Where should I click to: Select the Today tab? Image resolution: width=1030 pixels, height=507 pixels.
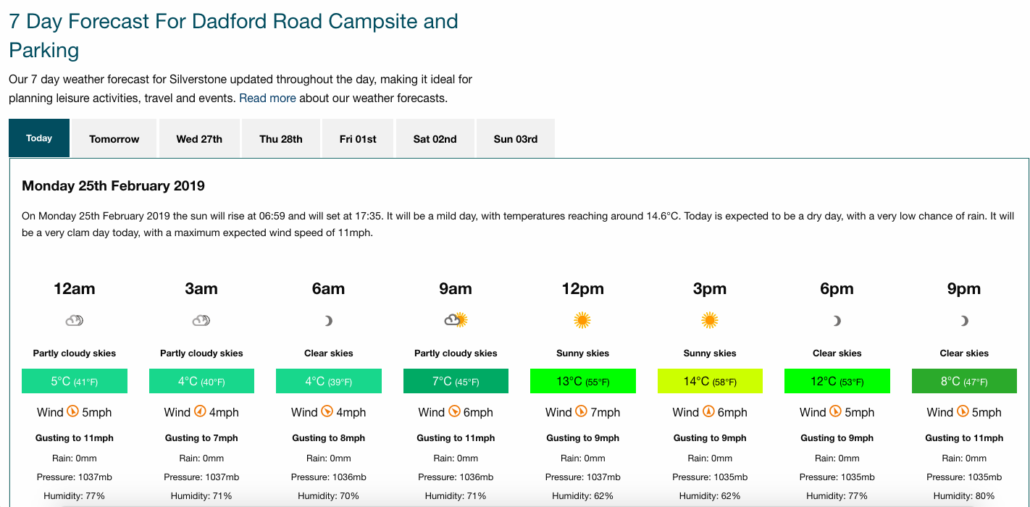(39, 138)
